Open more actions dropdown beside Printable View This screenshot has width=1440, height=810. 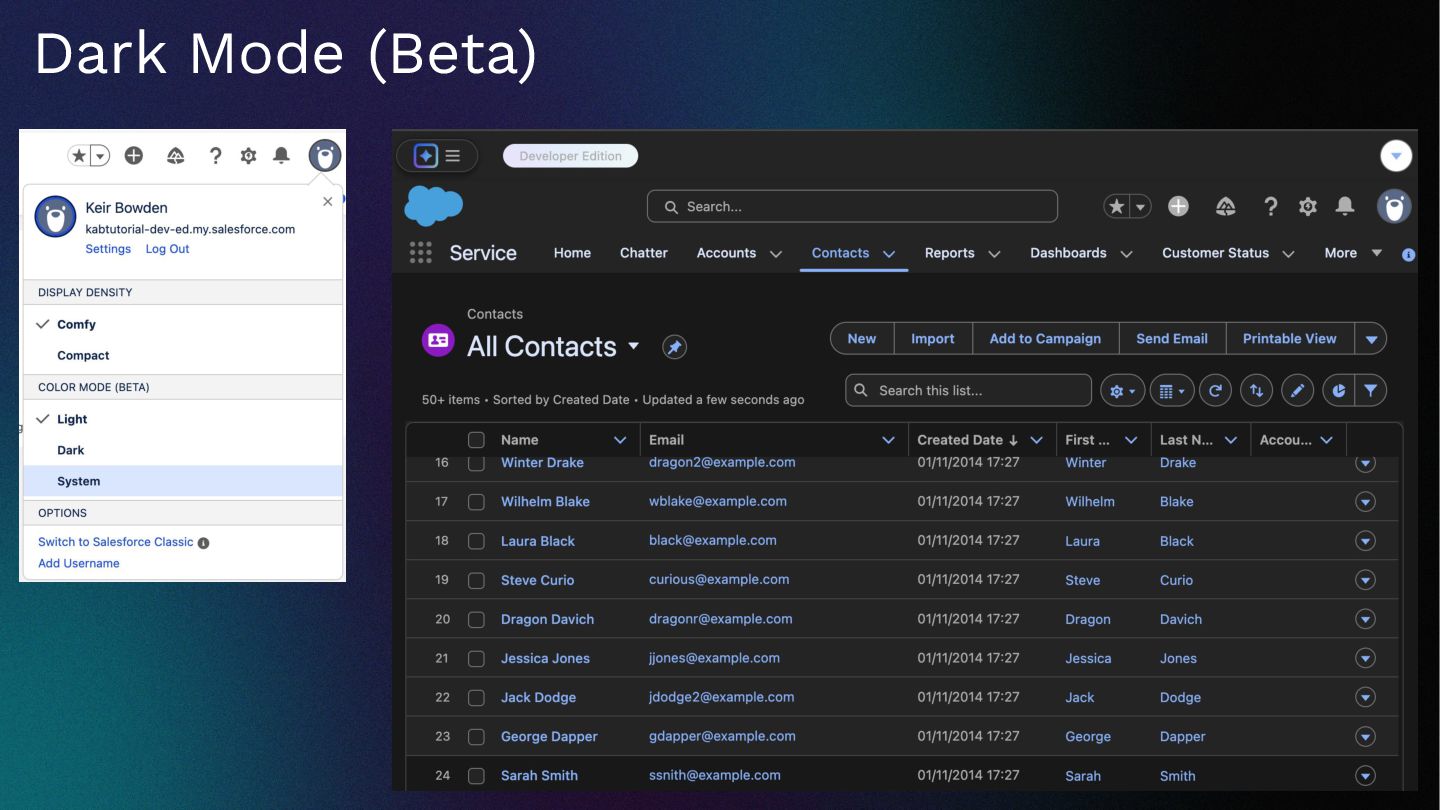click(1371, 339)
